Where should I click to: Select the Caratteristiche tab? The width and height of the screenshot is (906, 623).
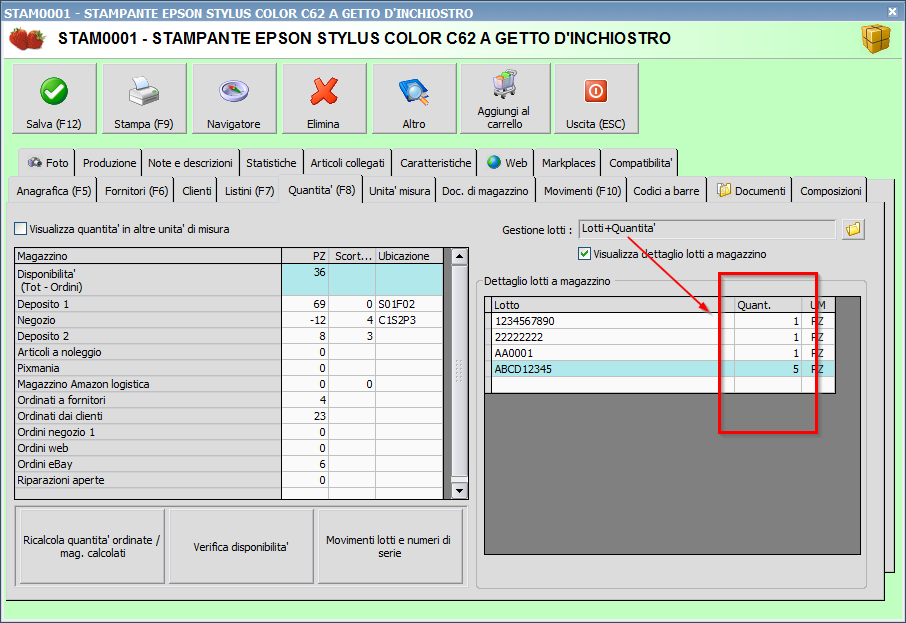[x=435, y=163]
